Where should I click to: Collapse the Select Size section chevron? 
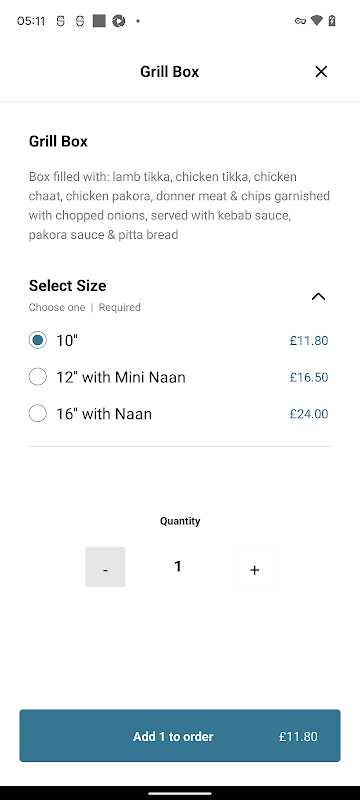pos(318,296)
